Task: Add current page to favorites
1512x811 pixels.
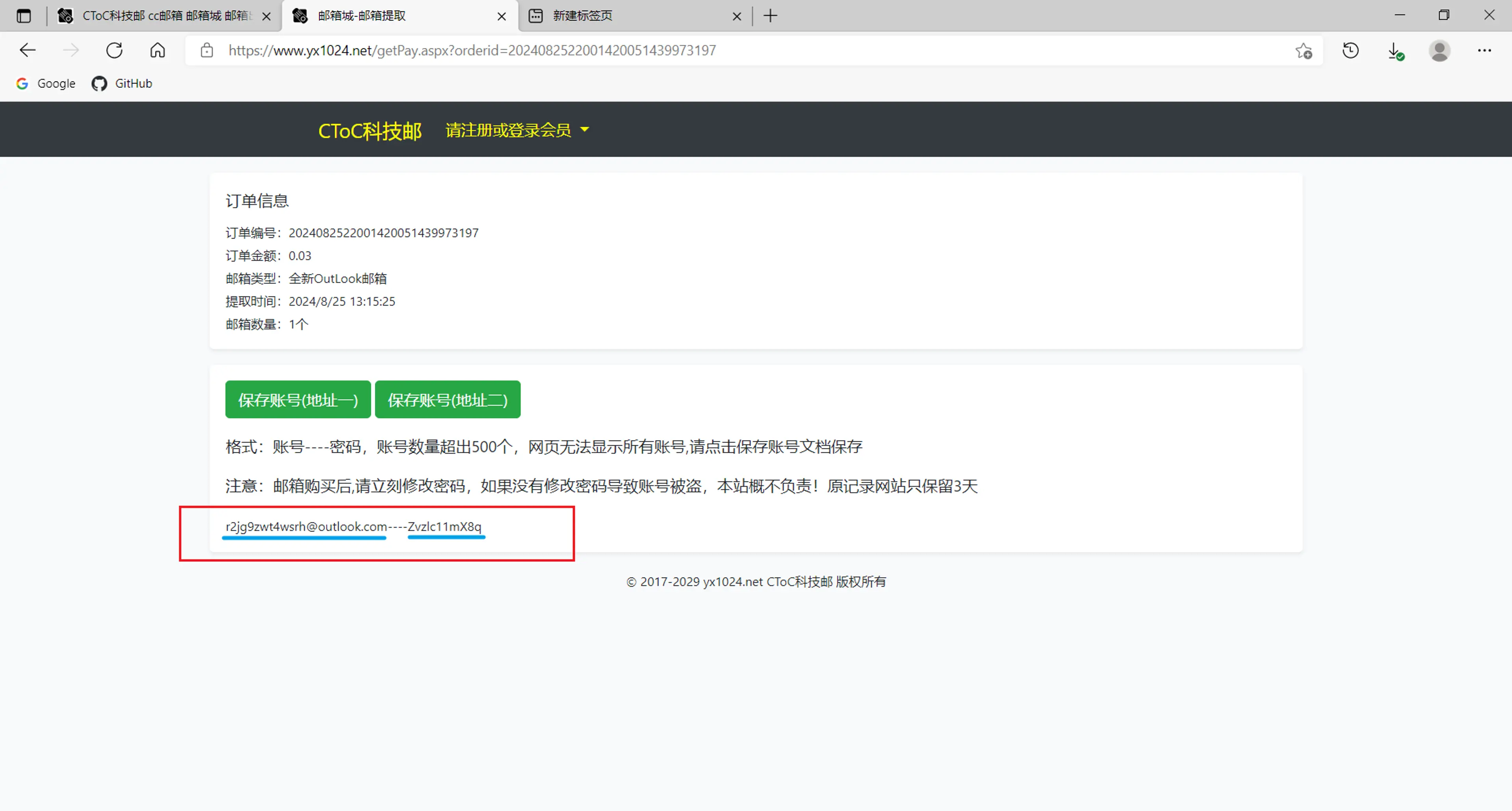Action: click(x=1303, y=51)
